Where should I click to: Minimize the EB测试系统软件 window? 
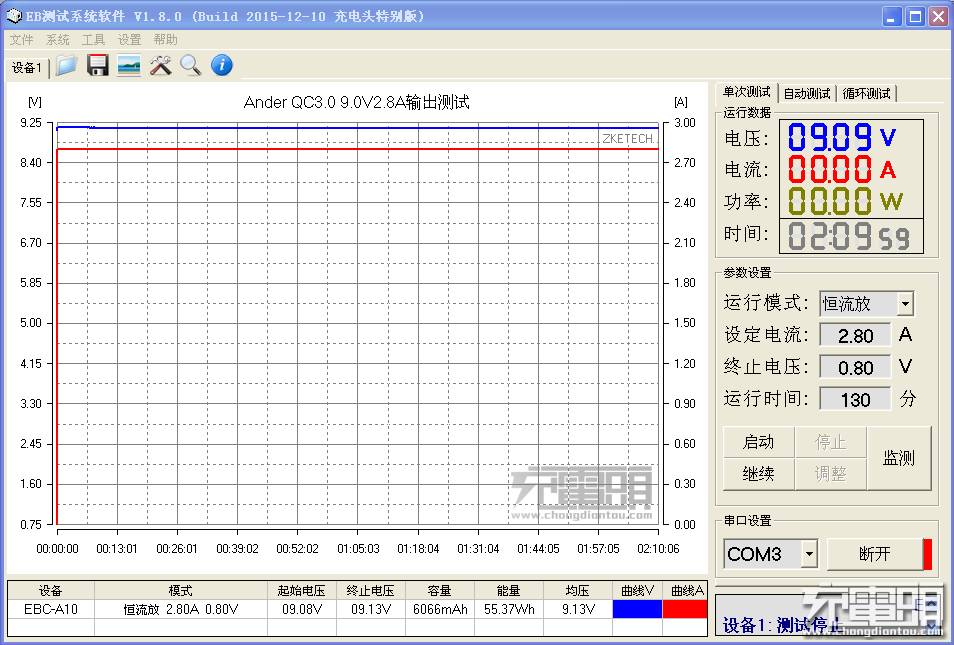pyautogui.click(x=892, y=16)
